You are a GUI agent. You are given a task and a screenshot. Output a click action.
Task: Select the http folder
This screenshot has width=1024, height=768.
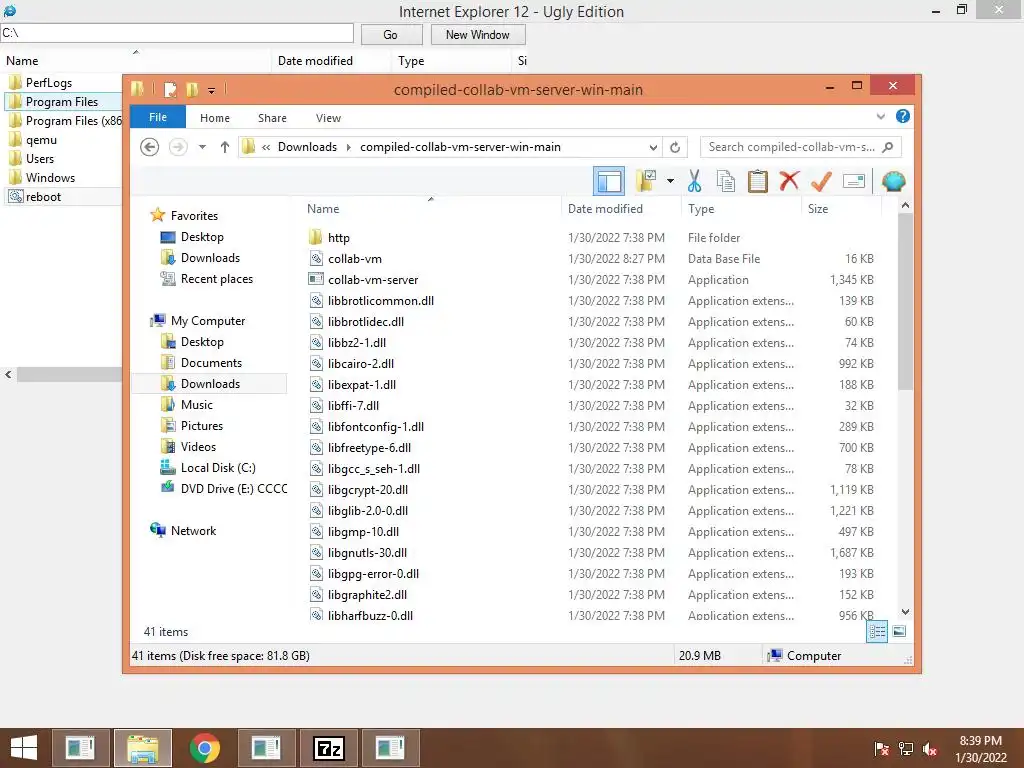(338, 238)
